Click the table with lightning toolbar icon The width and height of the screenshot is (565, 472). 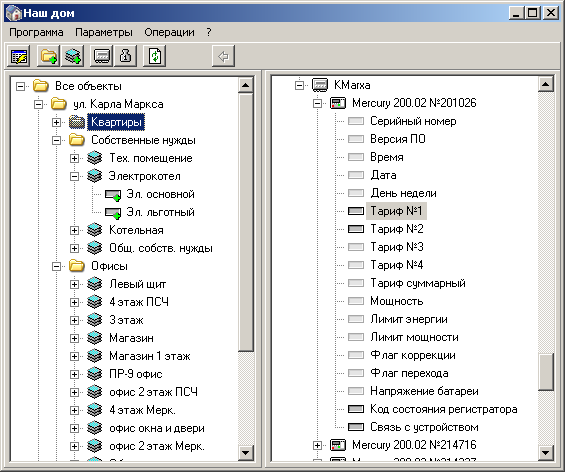(x=19, y=56)
